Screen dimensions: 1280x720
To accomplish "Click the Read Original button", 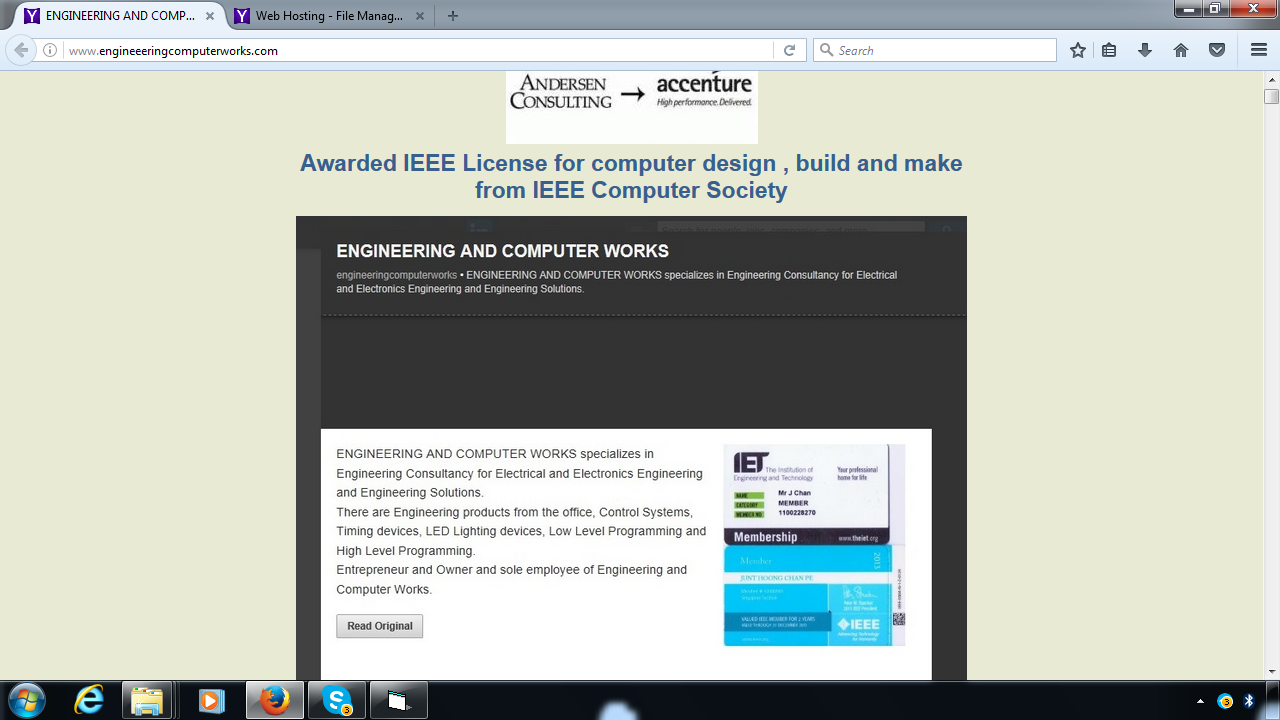I will [x=380, y=626].
